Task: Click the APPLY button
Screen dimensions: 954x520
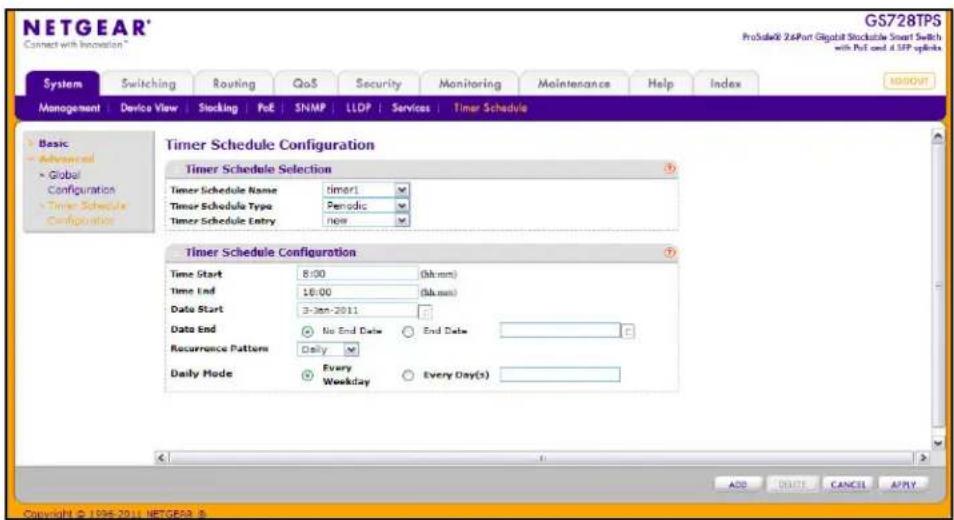Action: tap(904, 485)
